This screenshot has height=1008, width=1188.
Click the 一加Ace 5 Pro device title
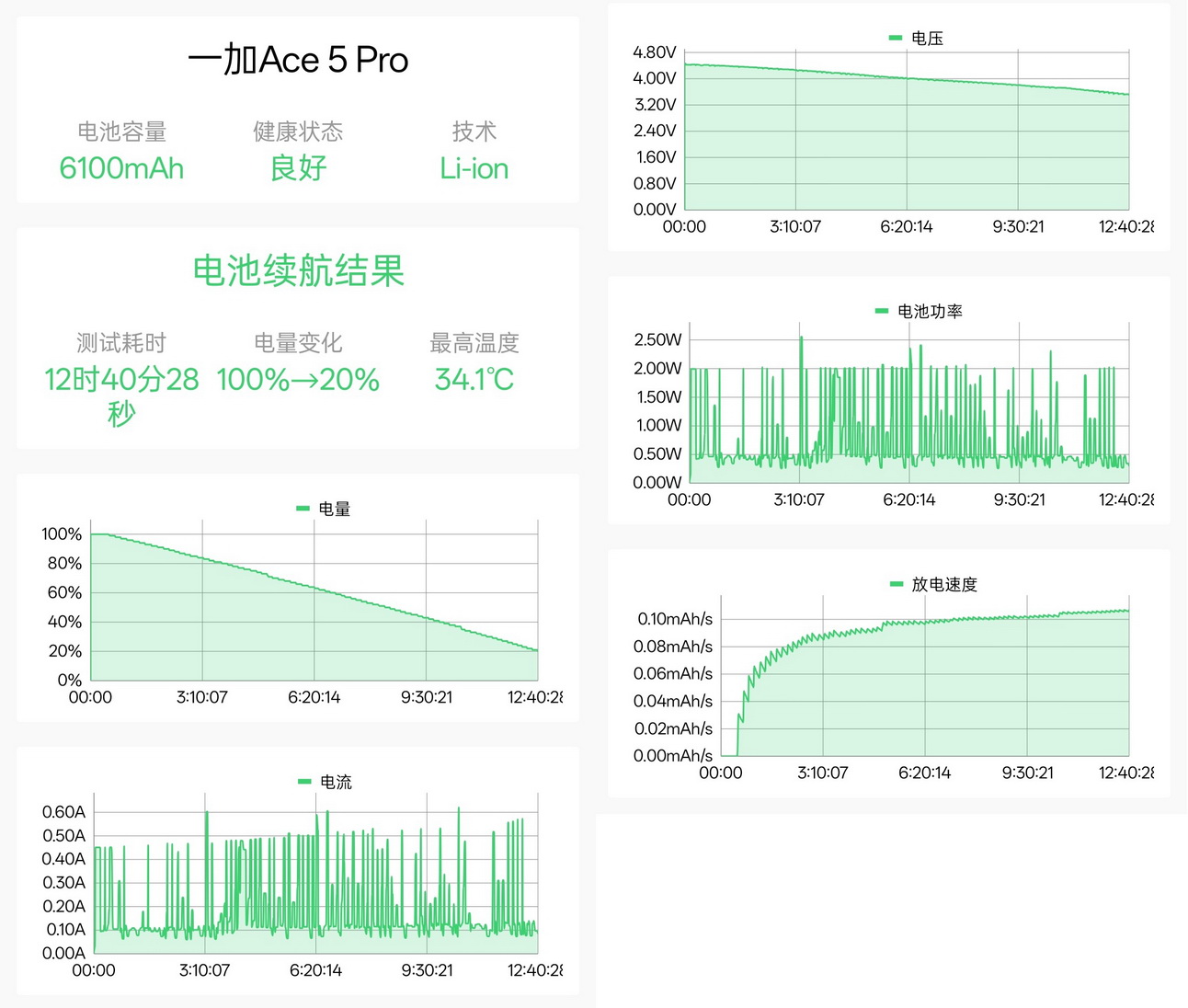(298, 61)
